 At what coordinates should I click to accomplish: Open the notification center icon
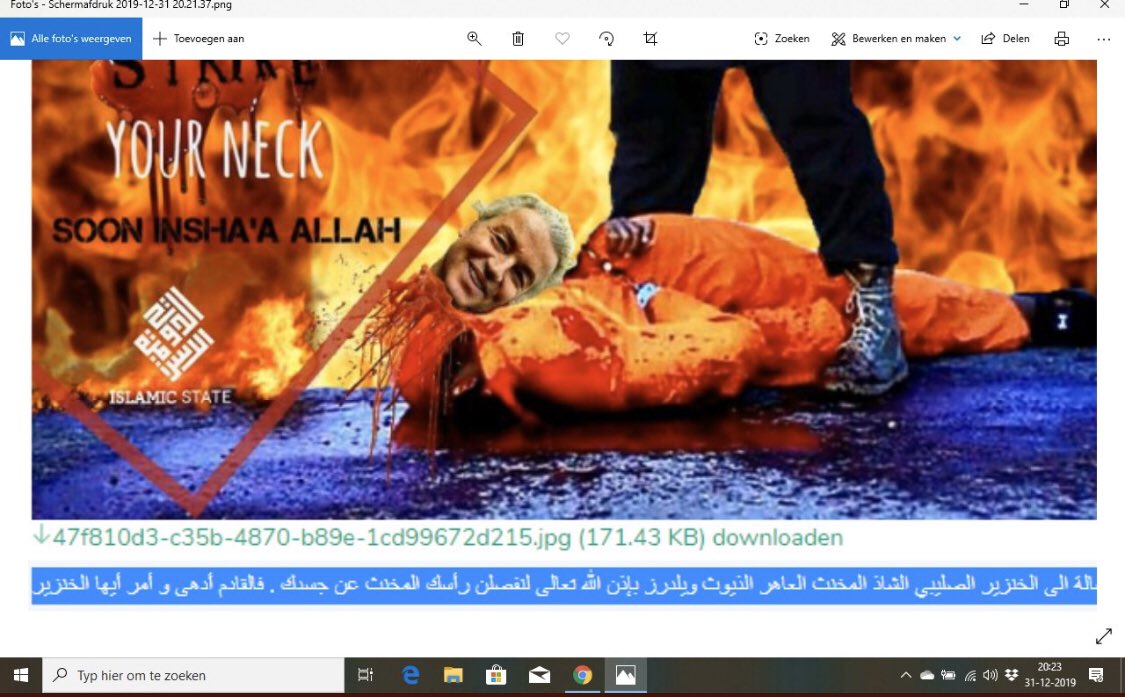click(x=1096, y=675)
